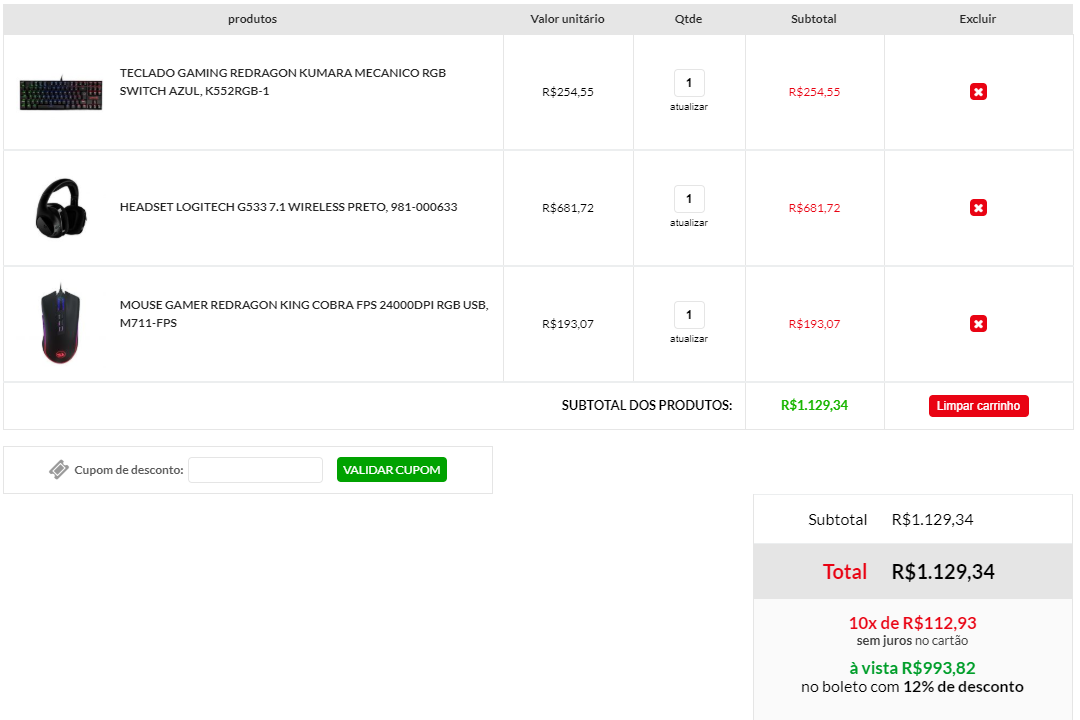The image size is (1080, 720).
Task: Open the Logitech G533 headset thumbnail
Action: coord(61,208)
